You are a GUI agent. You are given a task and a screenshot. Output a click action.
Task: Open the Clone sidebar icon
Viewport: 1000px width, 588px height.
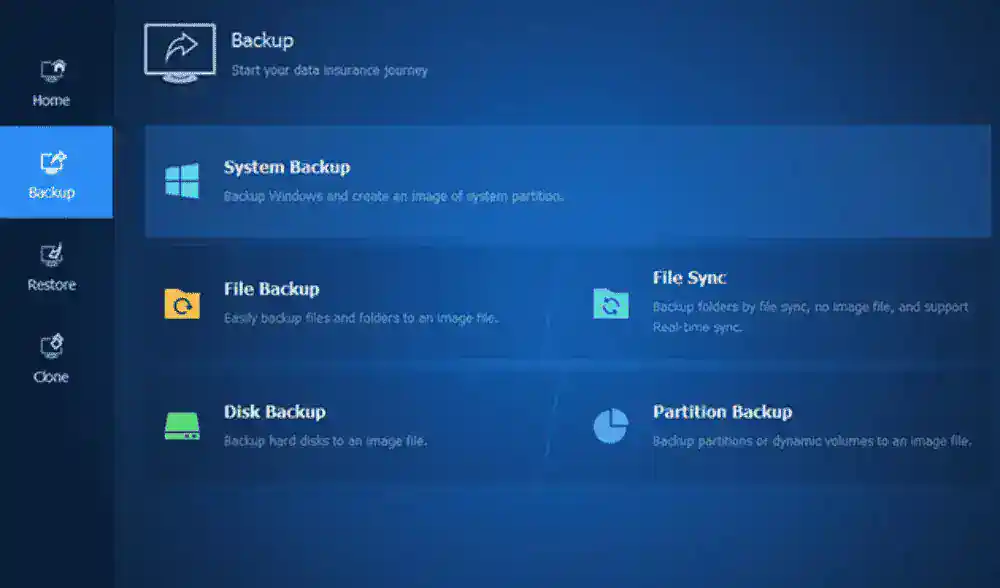click(52, 346)
